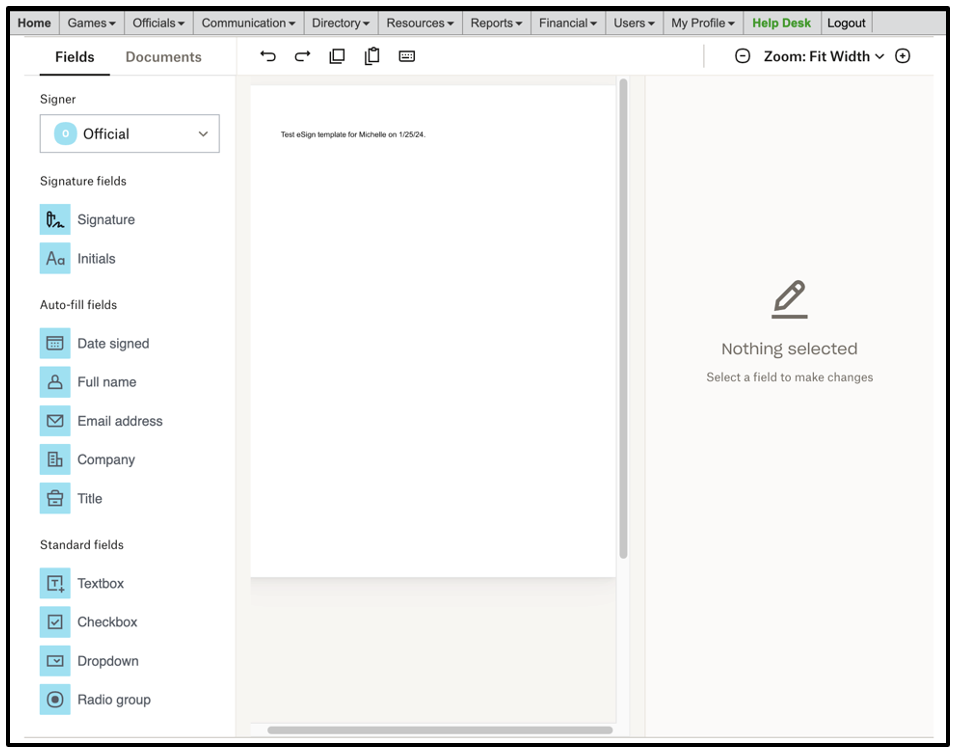Select the Initials field icon
This screenshot has height=756, width=958.
(55, 259)
